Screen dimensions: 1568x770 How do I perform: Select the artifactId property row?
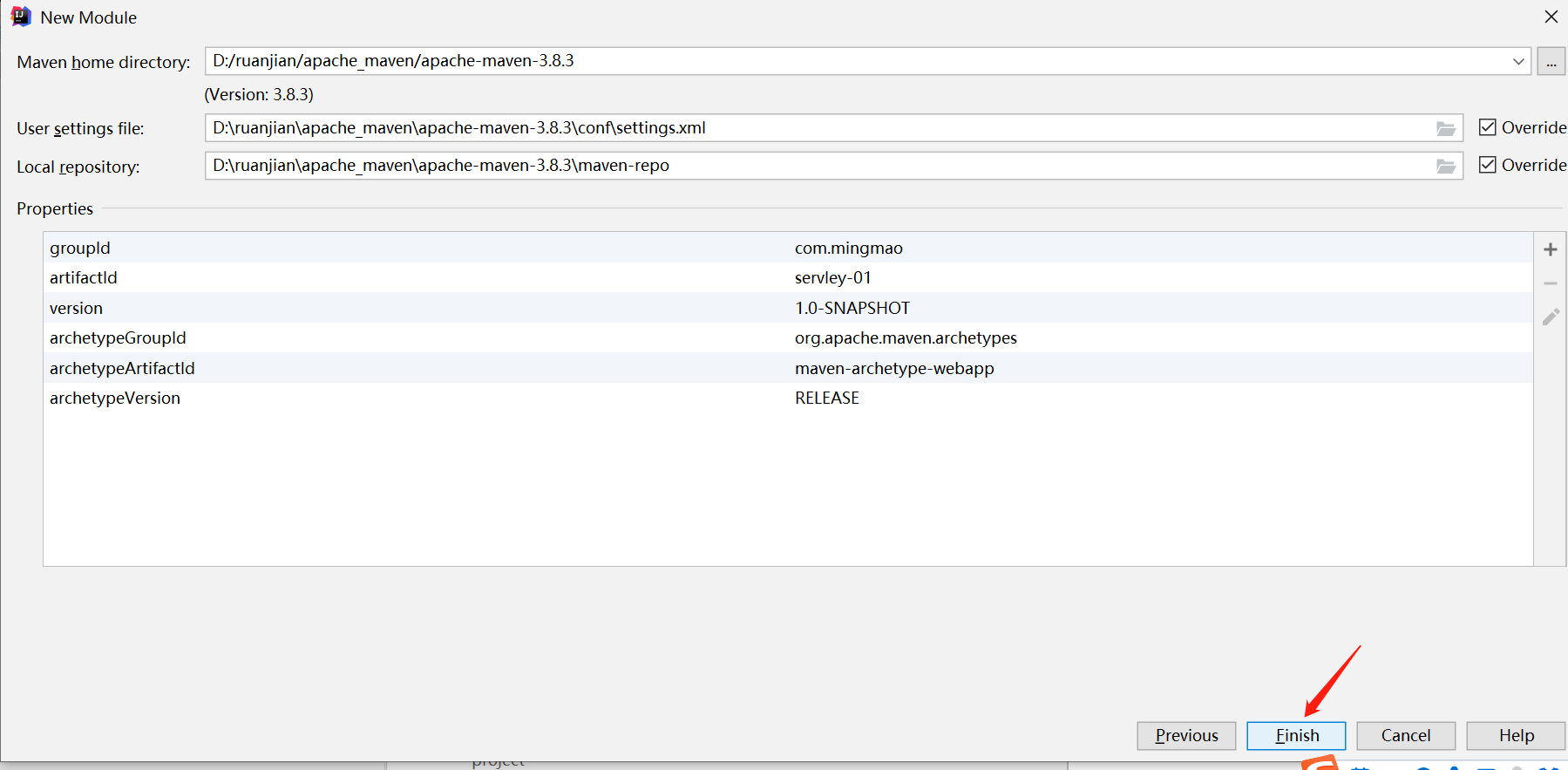pos(788,277)
